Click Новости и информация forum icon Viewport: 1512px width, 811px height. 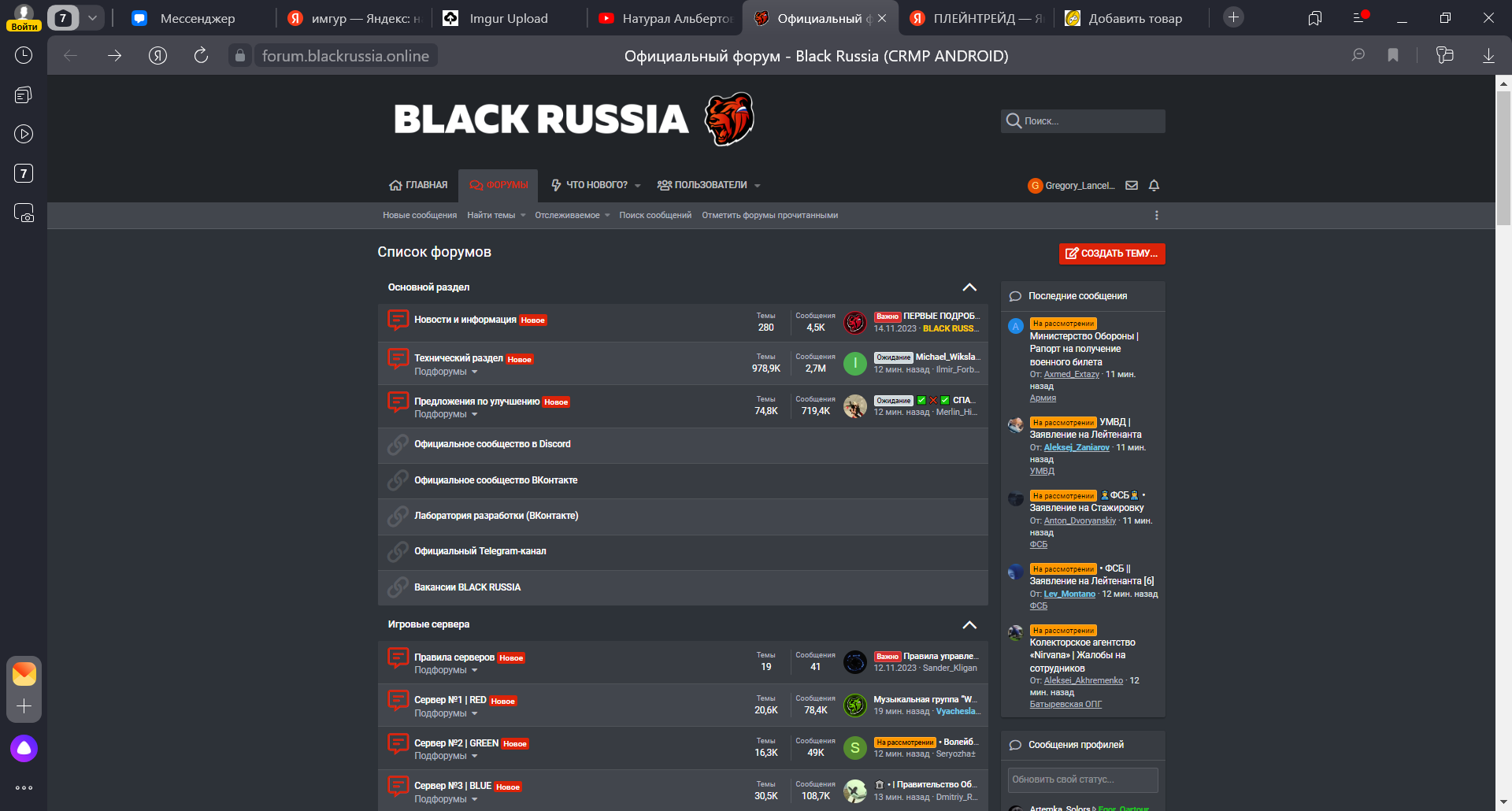(398, 320)
